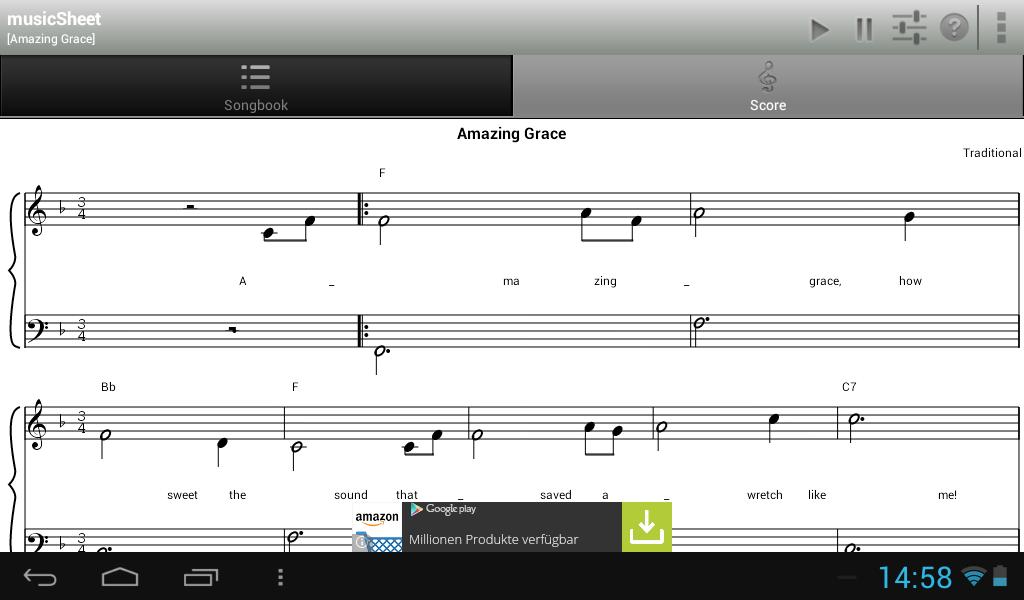Tap the lyric word "me!"
The image size is (1024, 600).
pyautogui.click(x=947, y=495)
